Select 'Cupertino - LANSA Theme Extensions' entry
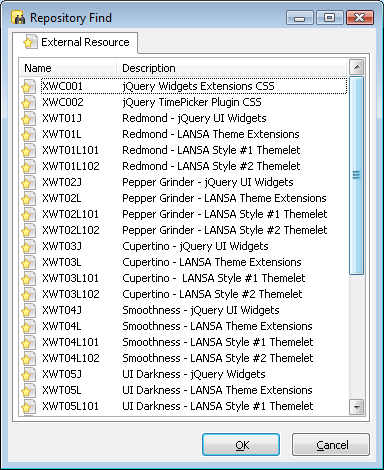Screen dimensions: 384x470 pos(212,262)
